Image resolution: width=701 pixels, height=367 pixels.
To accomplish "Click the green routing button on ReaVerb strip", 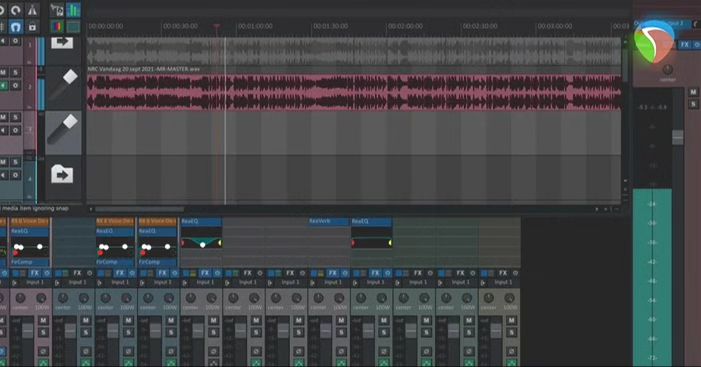I will click(x=341, y=363).
